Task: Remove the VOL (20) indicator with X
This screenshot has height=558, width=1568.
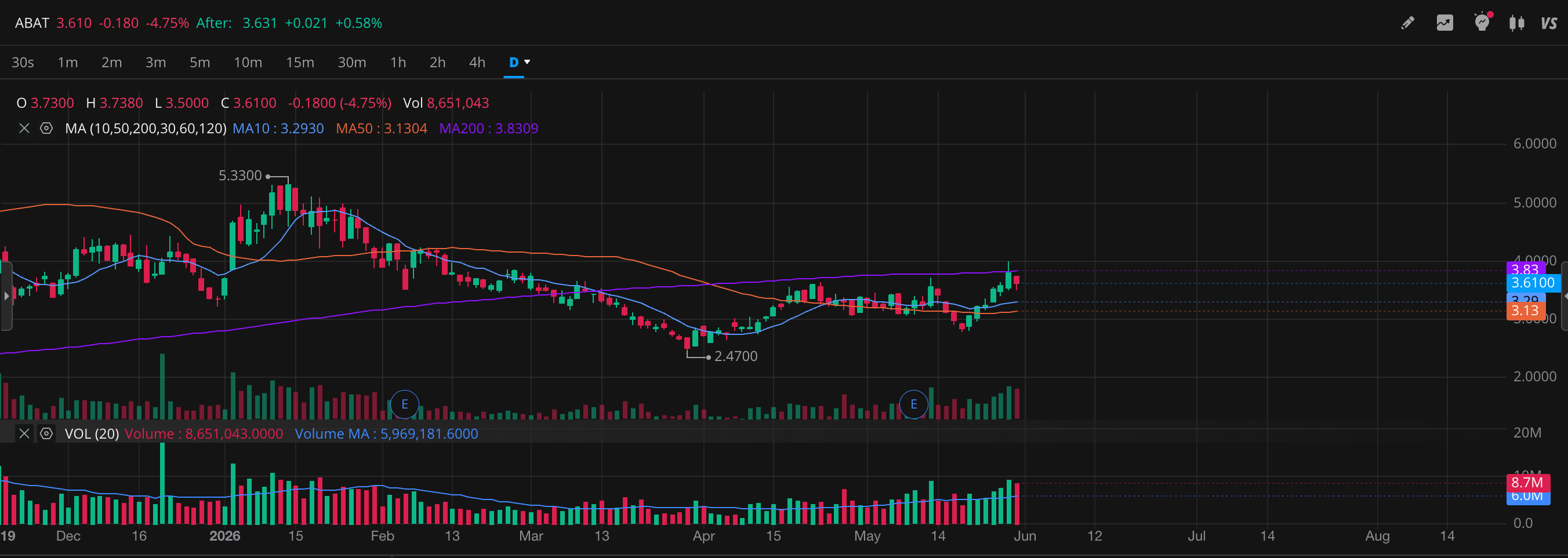Action: (x=24, y=433)
